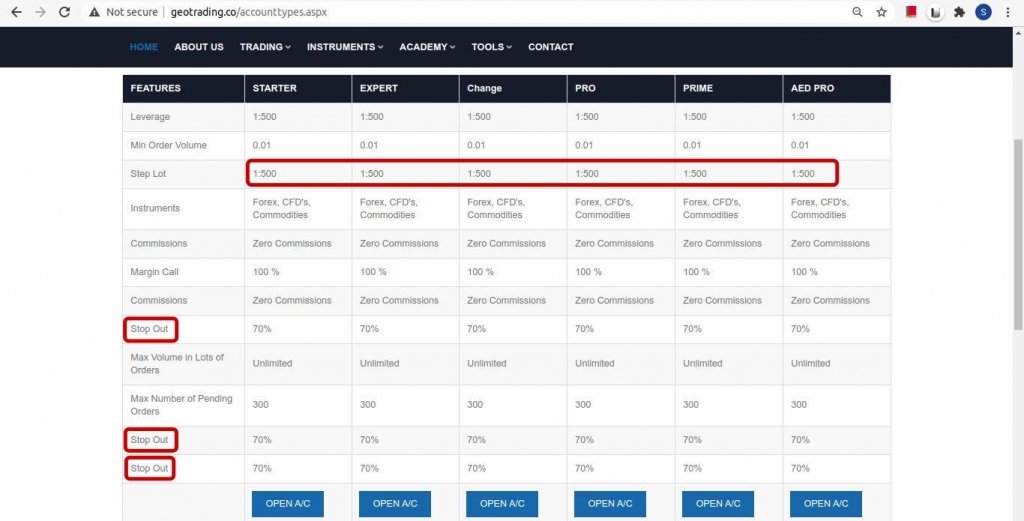This screenshot has width=1024, height=521.
Task: Expand the TRADING dropdown menu
Action: point(265,47)
